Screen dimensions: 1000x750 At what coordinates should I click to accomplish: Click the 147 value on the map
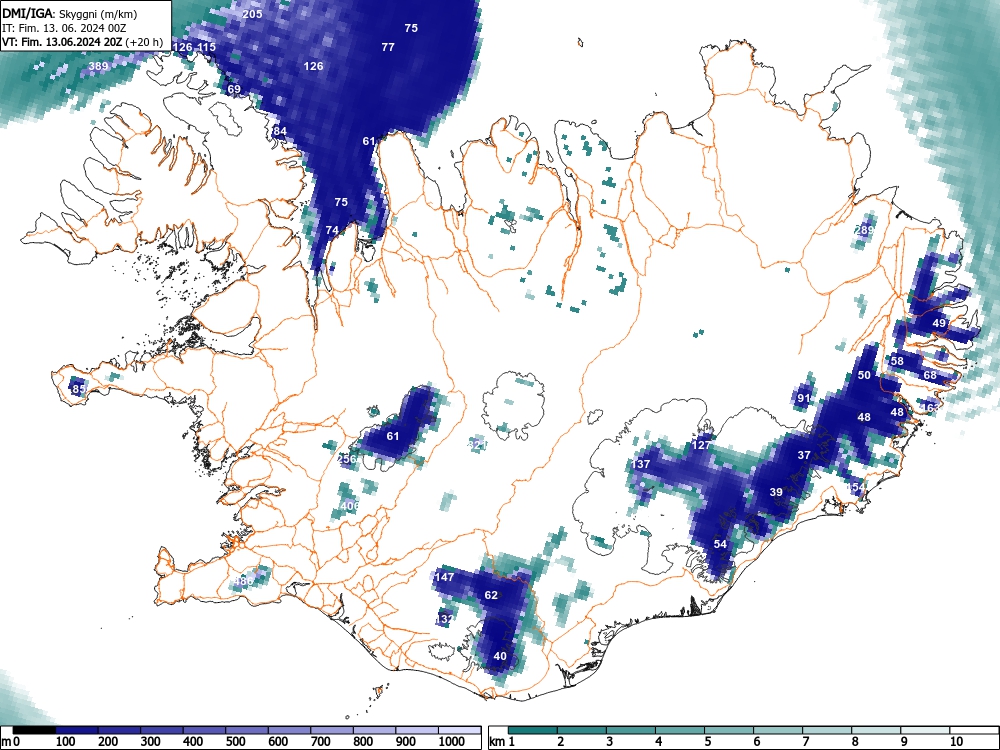pos(445,577)
